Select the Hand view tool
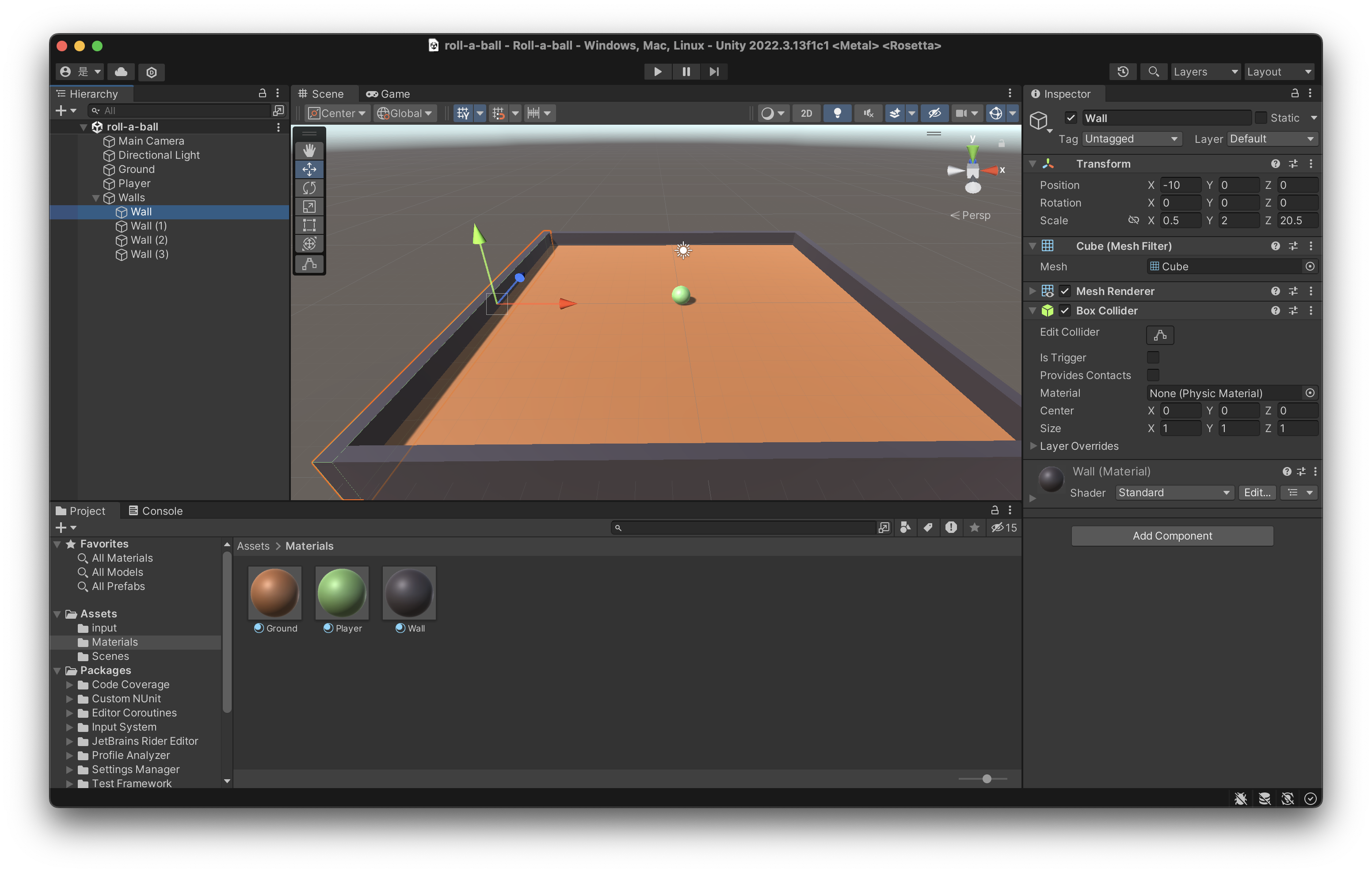Viewport: 1372px width, 873px height. 309,150
